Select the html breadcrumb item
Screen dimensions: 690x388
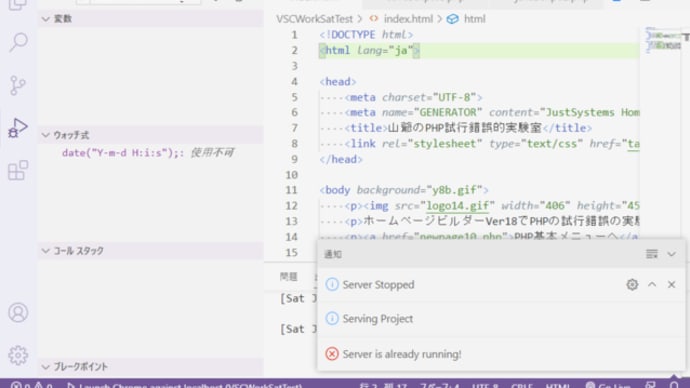pyautogui.click(x=475, y=19)
